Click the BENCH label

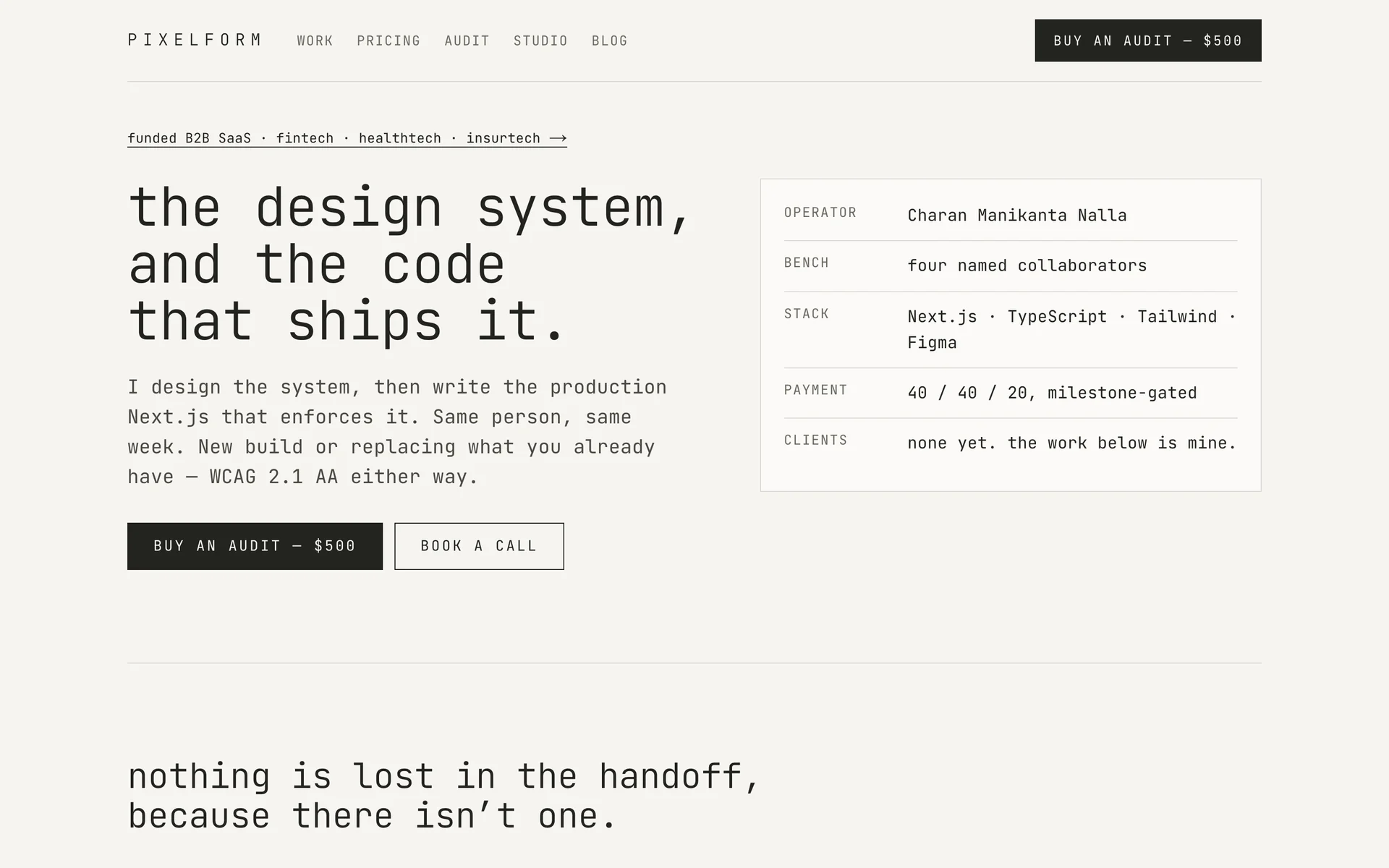807,263
